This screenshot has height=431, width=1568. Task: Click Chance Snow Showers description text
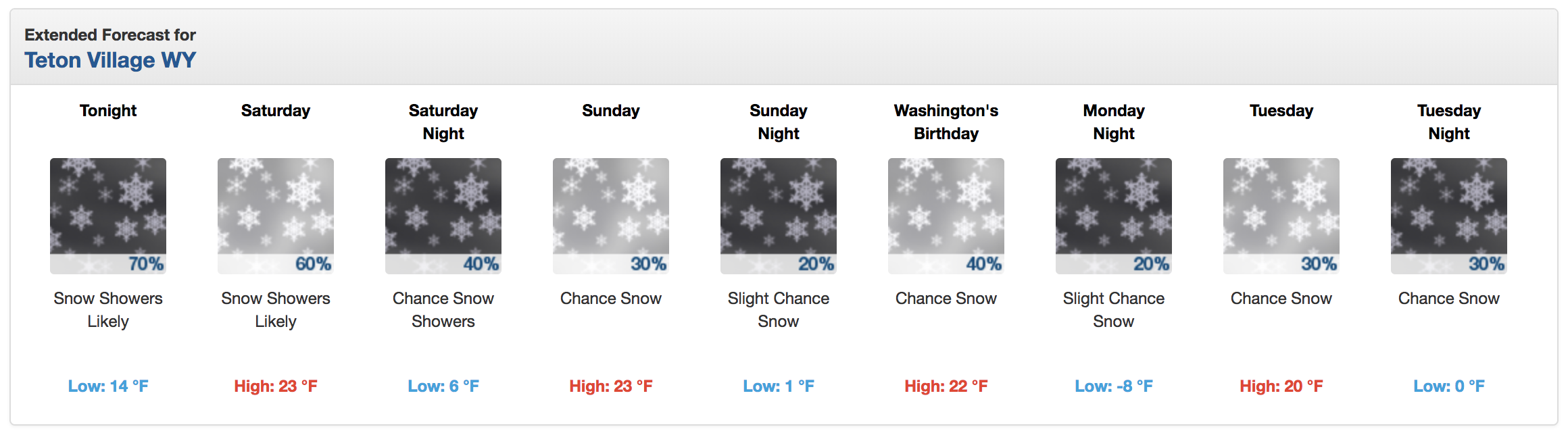(x=443, y=310)
